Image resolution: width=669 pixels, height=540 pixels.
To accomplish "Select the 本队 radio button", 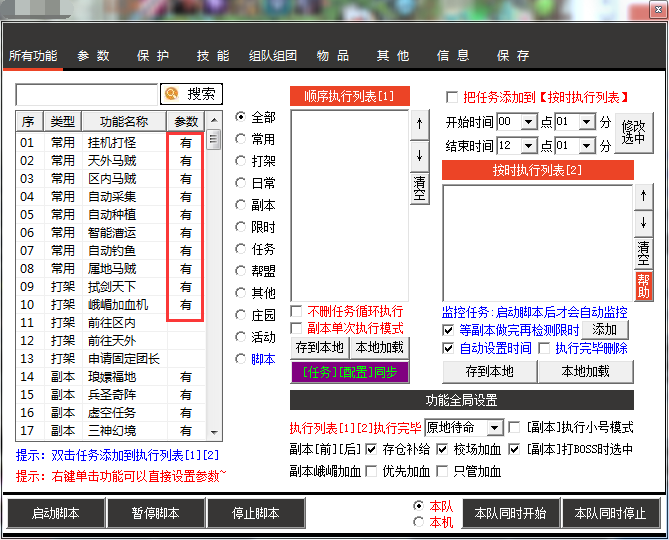I will click(419, 506).
